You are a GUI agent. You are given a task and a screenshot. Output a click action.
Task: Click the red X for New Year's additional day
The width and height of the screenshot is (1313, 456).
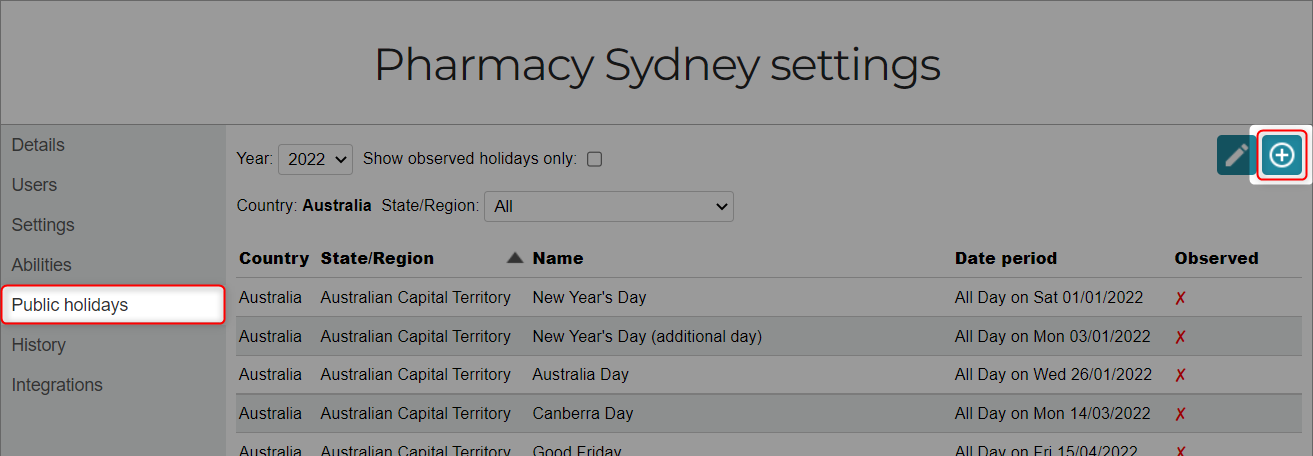1180,337
